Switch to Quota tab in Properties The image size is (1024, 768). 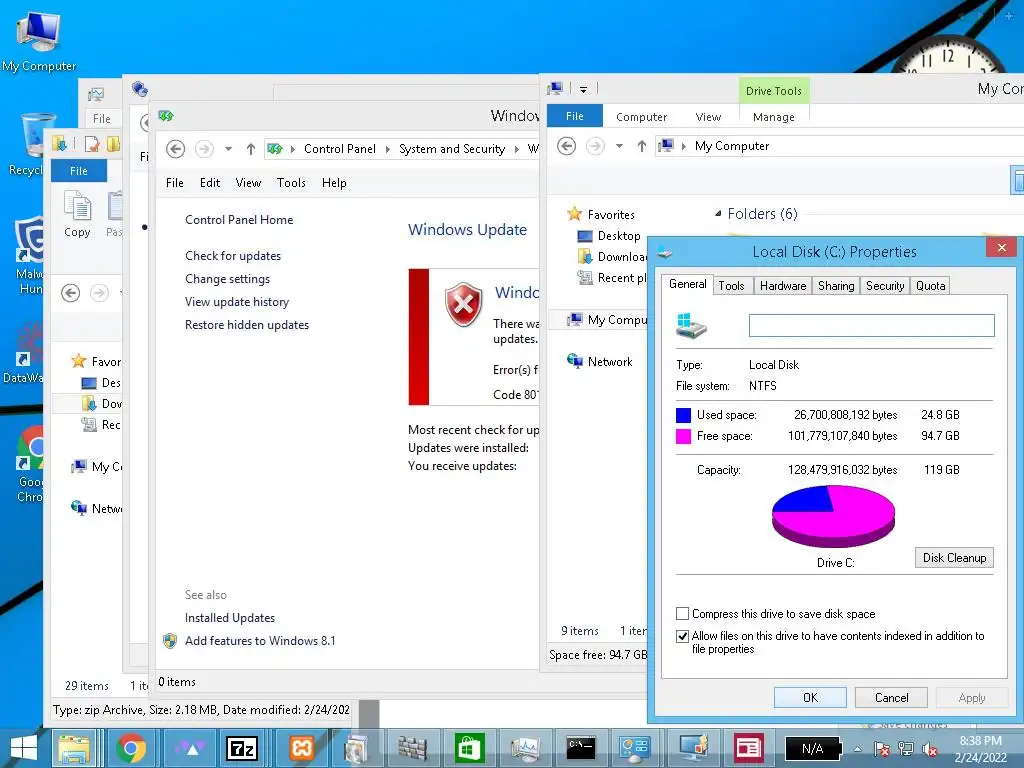tap(930, 285)
